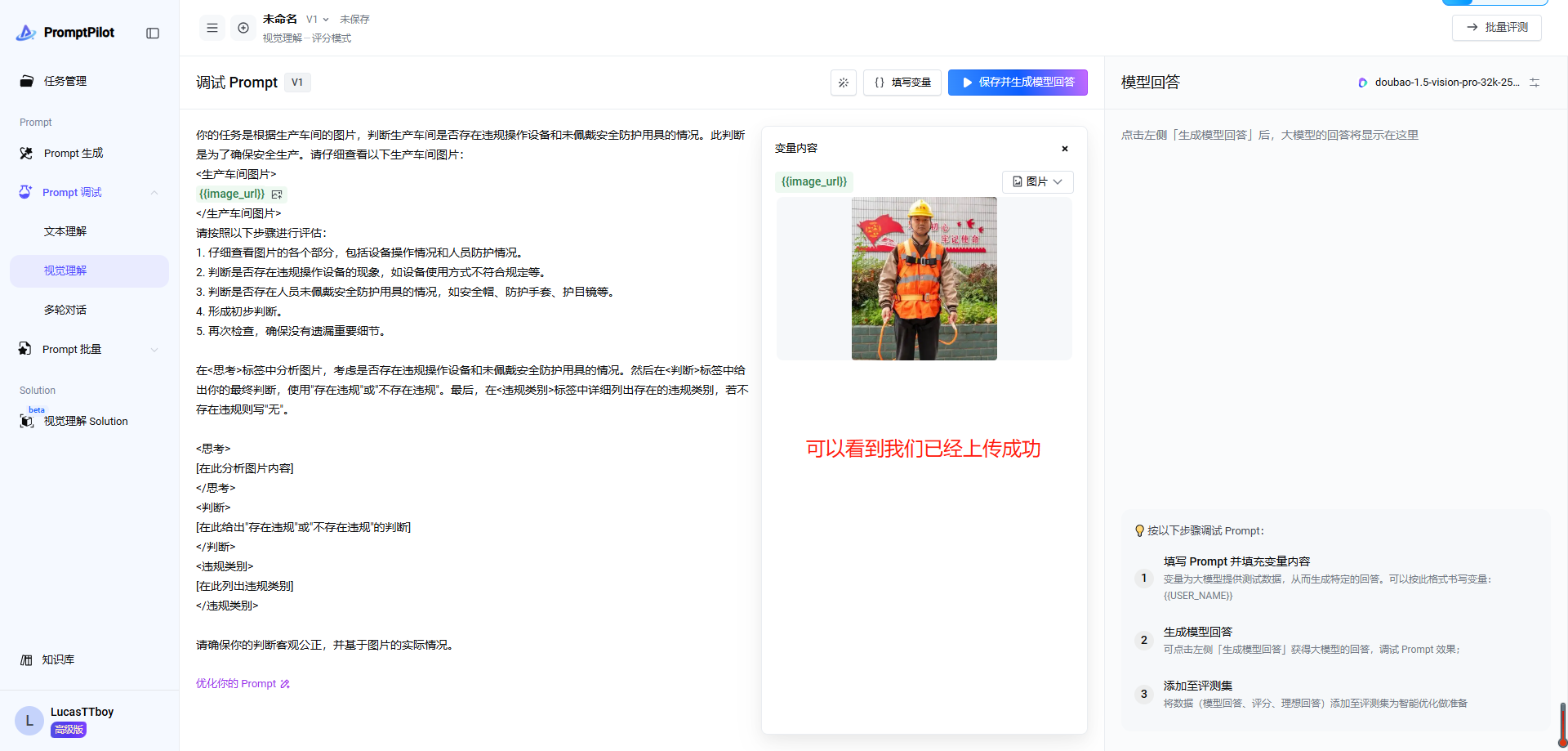Open model settings sliders icon
Image resolution: width=1568 pixels, height=751 pixels.
[x=1535, y=83]
